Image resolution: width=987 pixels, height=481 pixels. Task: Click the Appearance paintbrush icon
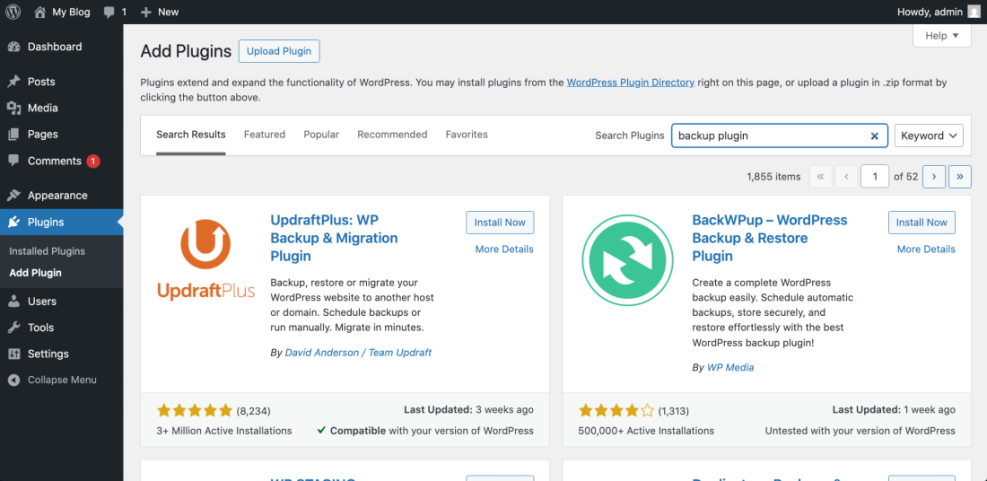coord(14,195)
